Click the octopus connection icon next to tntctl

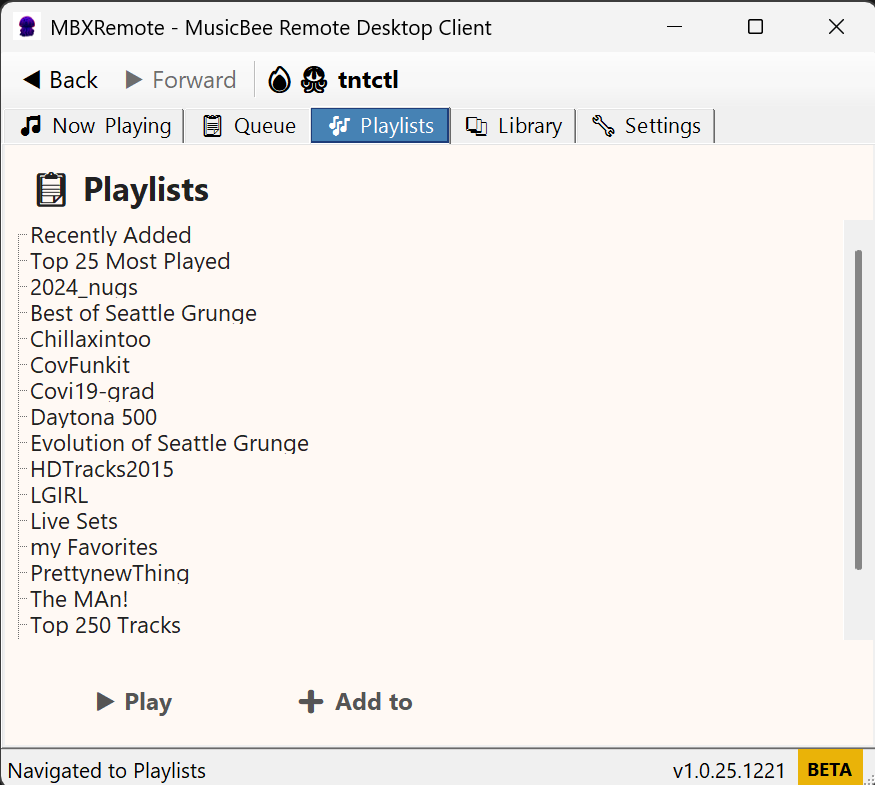[x=313, y=79]
